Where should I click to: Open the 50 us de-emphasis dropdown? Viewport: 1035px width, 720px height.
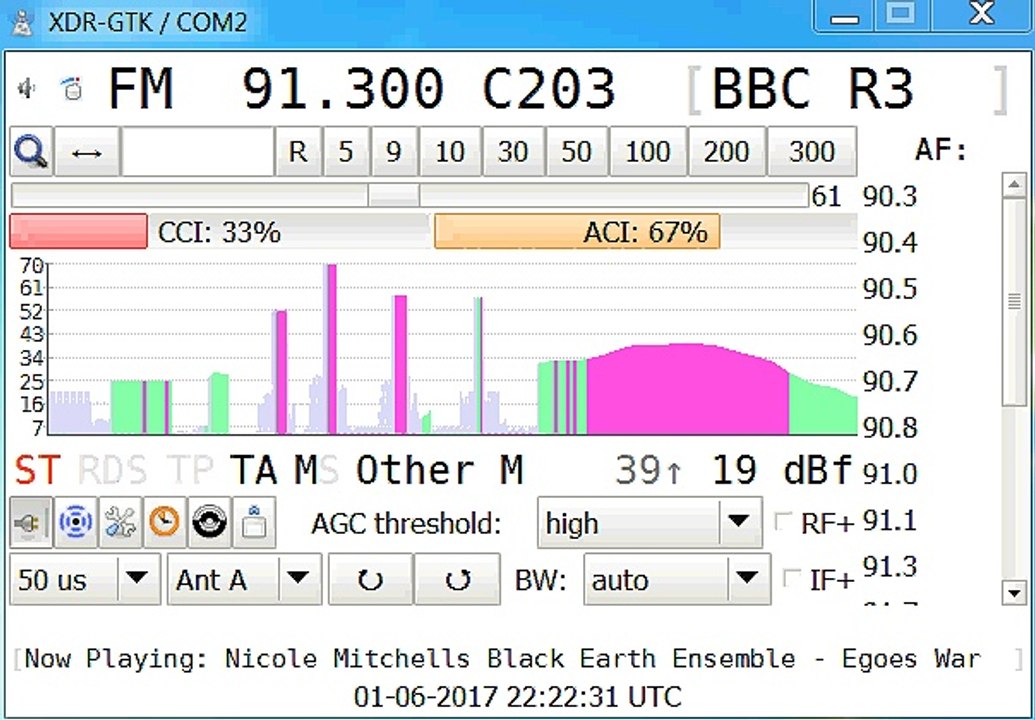[x=85, y=580]
